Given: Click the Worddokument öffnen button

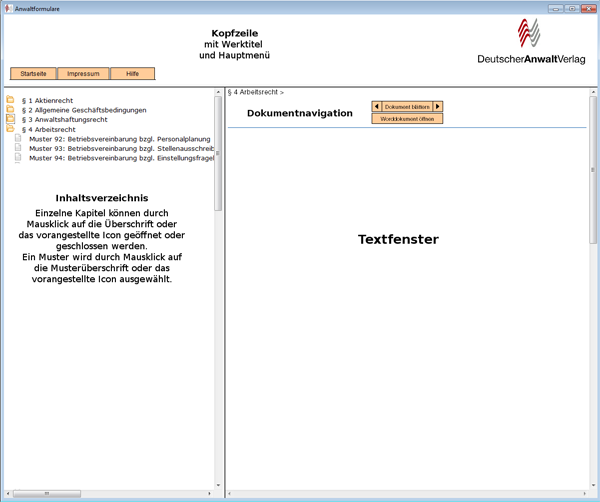Looking at the screenshot, I should [x=407, y=118].
